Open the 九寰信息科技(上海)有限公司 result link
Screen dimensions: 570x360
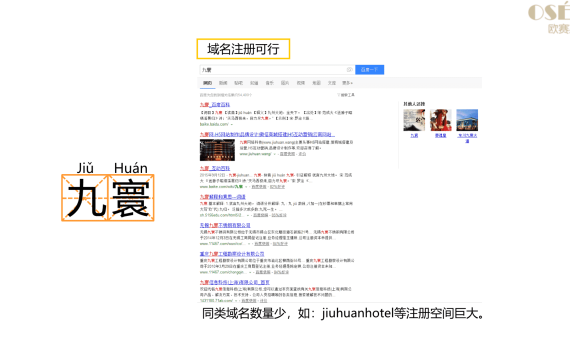pos(235,282)
